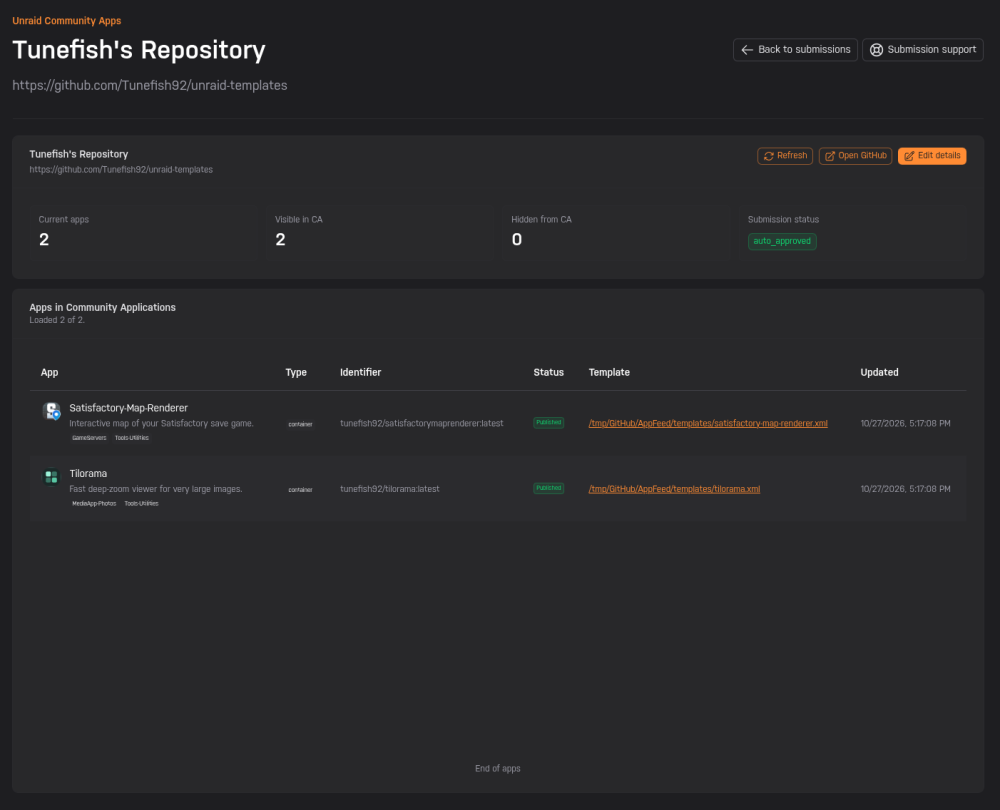Click the Status column header
The image size is (1000, 810).
tap(548, 372)
